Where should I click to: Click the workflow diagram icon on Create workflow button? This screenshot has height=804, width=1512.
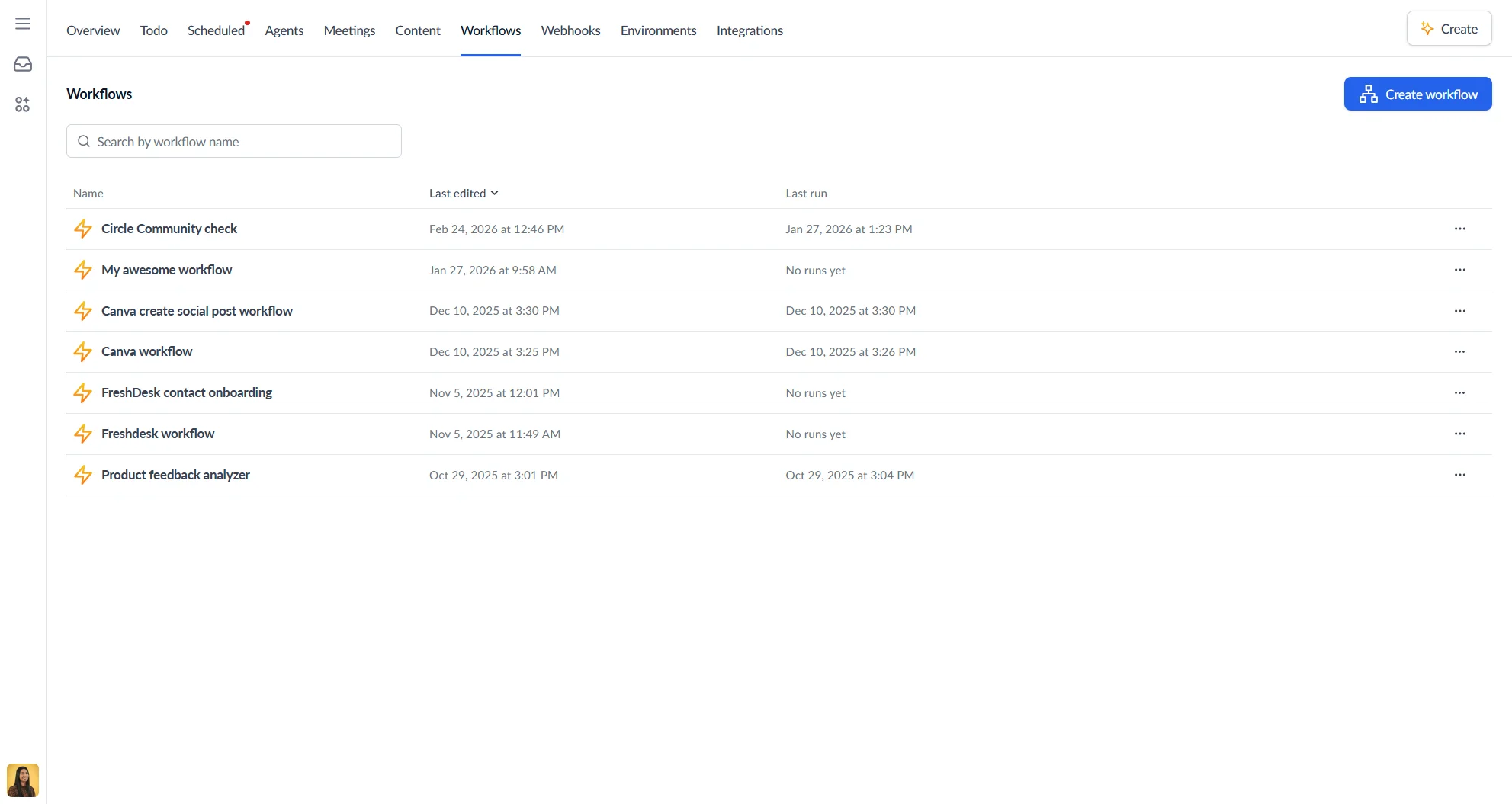[1368, 94]
